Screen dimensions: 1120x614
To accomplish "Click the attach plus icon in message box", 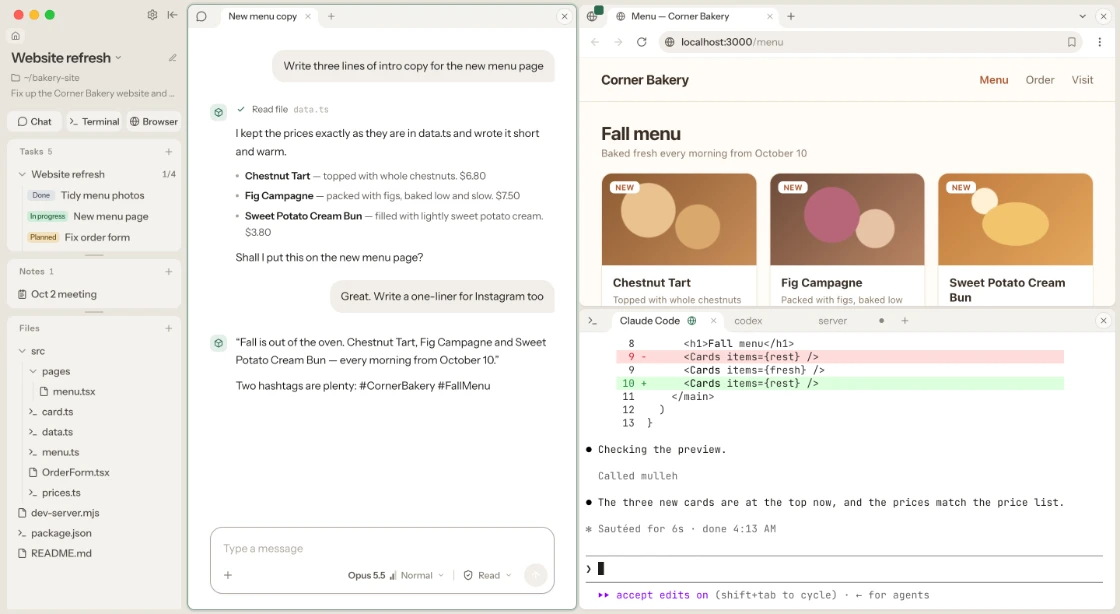I will click(228, 575).
